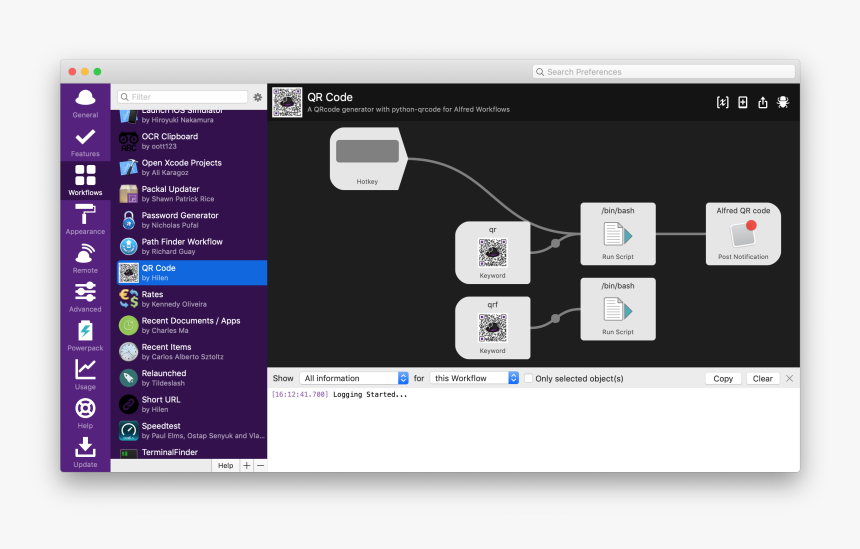860x549 pixels.
Task: Select the Alfred QR code Post Notification node
Action: 743,234
